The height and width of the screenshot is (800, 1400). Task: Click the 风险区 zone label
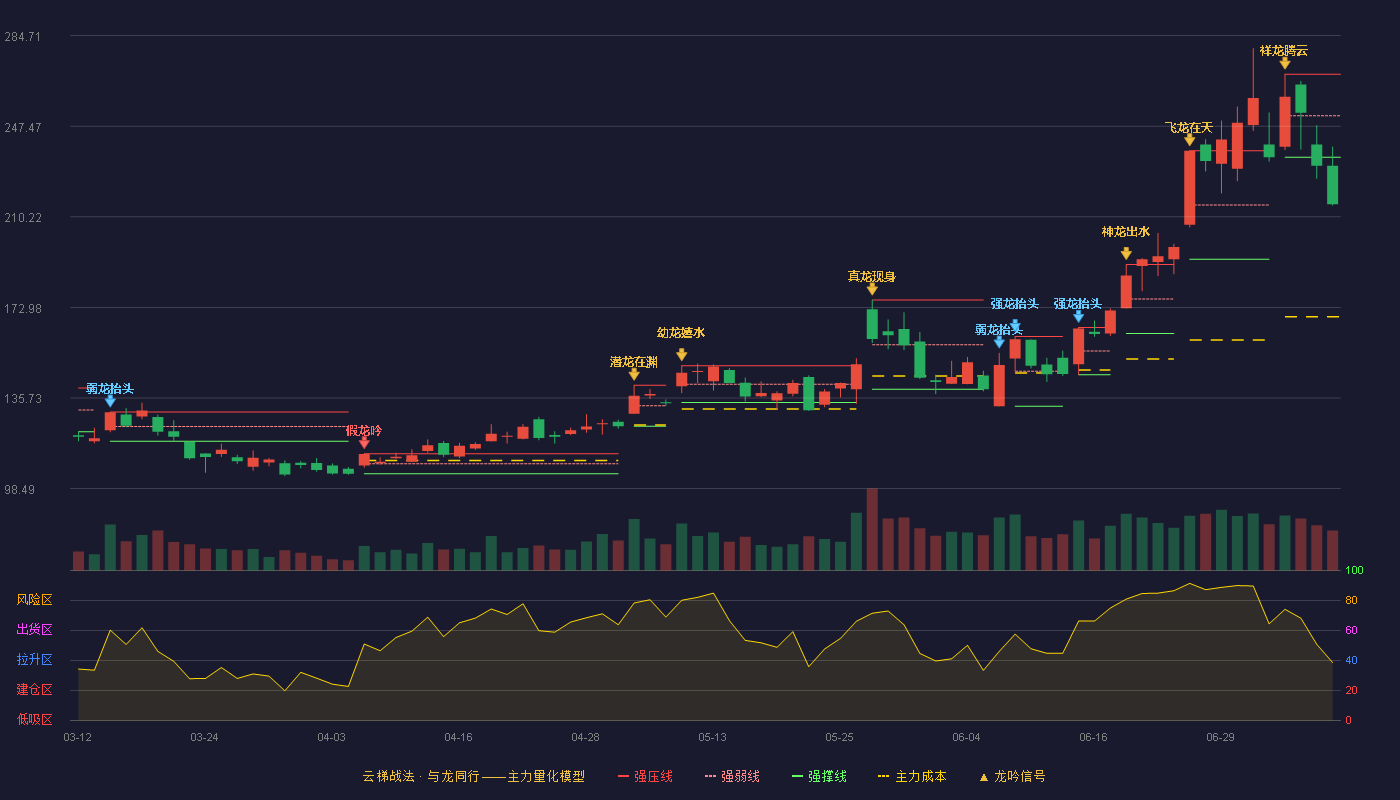pos(34,600)
